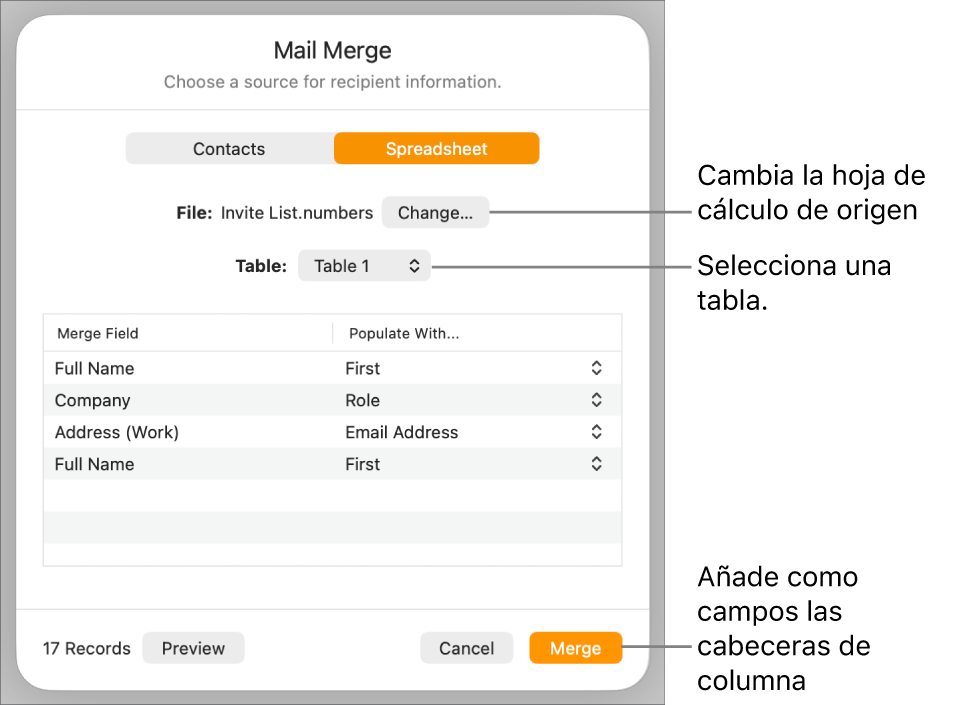Viewport: 955px width, 705px height.
Task: Click Change to pick a different spreadsheet
Action: point(435,212)
